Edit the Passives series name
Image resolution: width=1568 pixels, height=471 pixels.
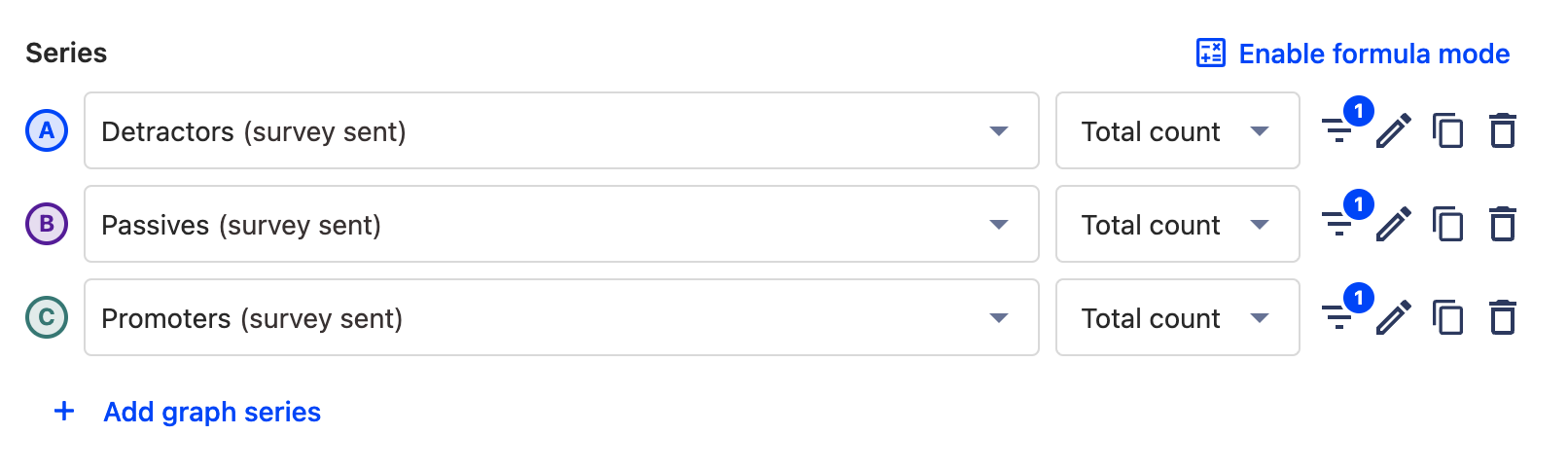click(x=1393, y=224)
